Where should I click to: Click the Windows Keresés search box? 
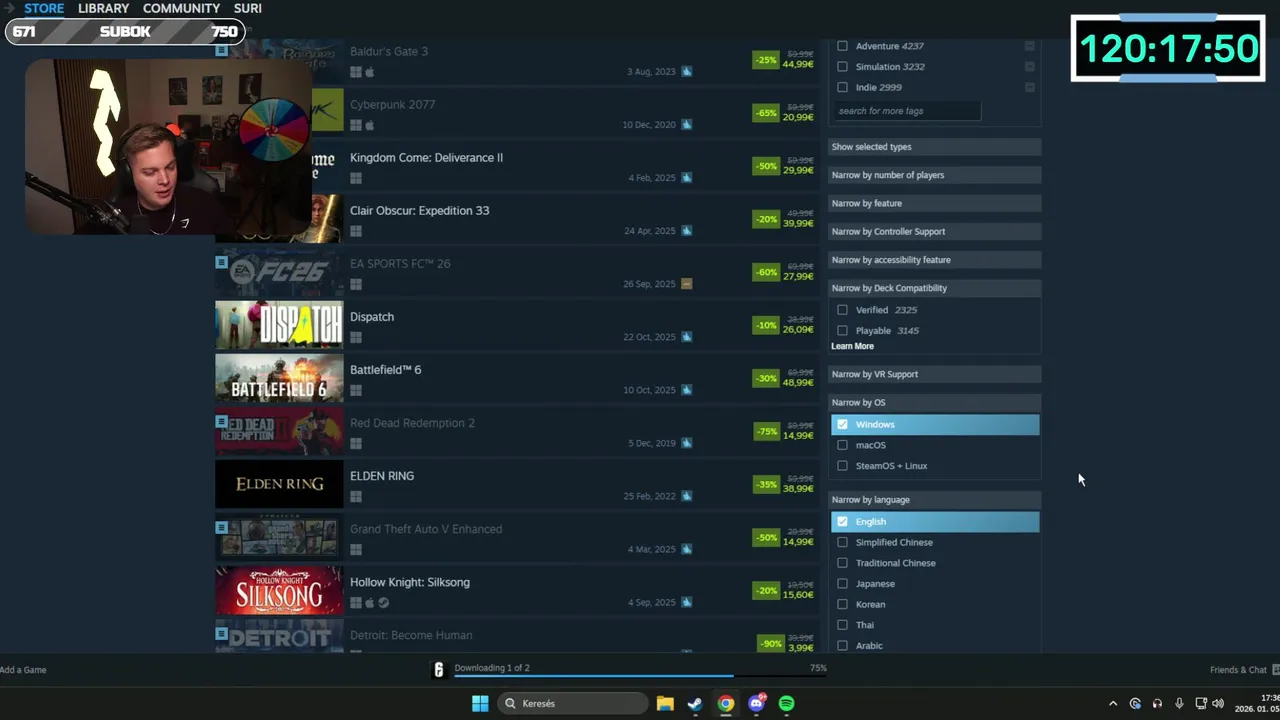[x=573, y=703]
